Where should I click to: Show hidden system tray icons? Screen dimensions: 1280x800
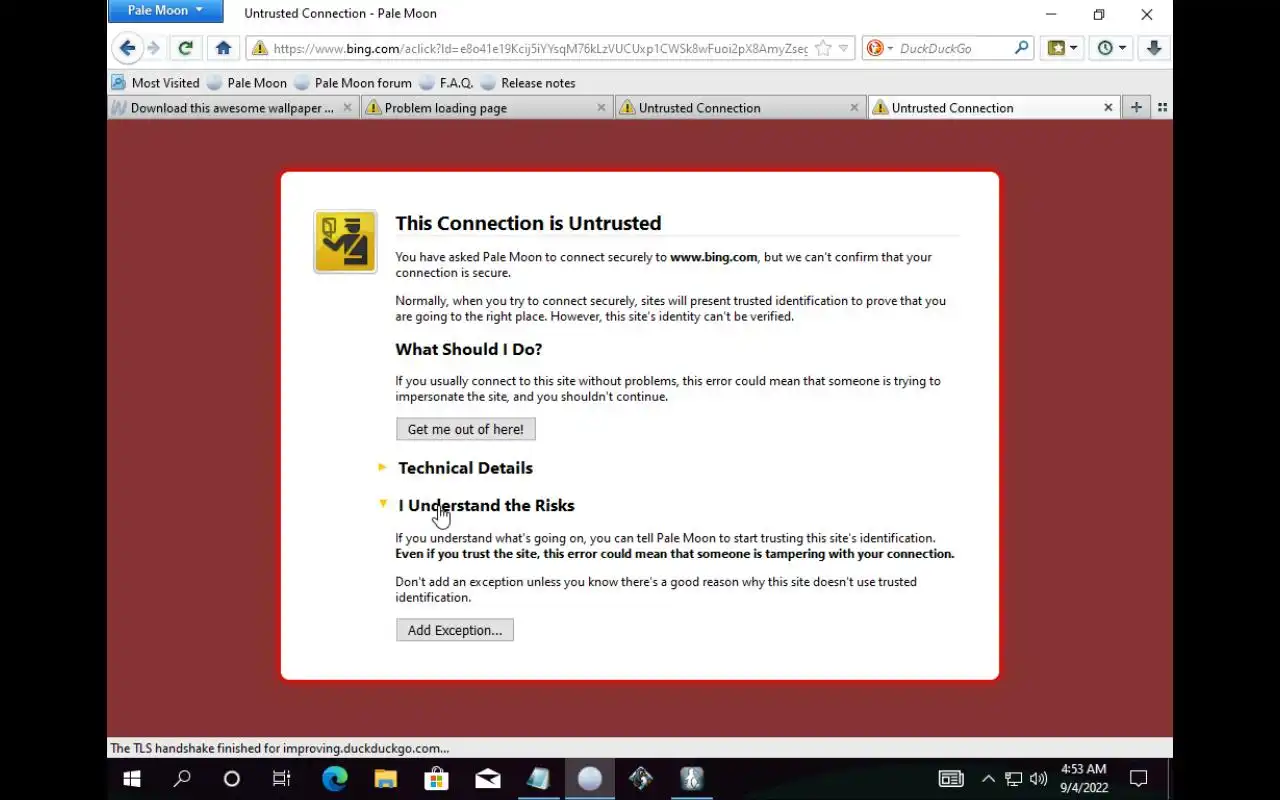coord(988,778)
